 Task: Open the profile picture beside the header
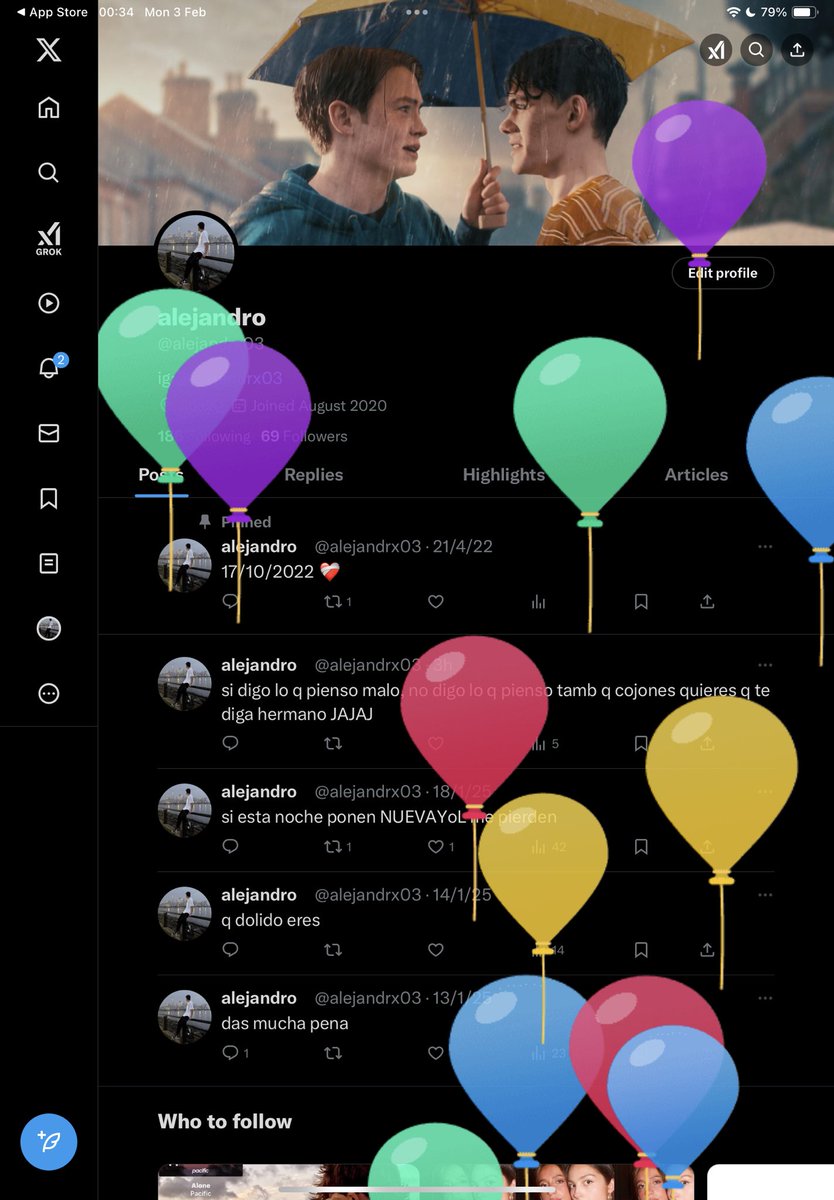(196, 252)
